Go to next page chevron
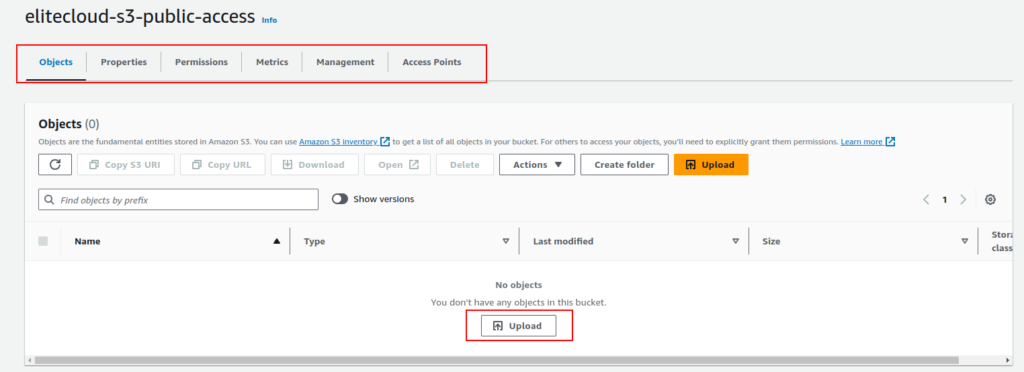The image size is (1024, 372). (x=963, y=200)
